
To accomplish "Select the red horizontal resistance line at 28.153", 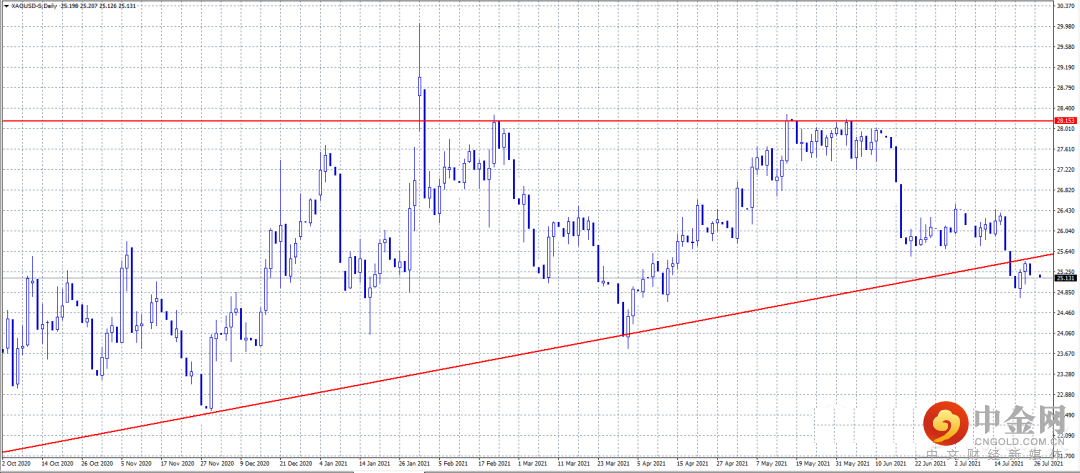I will click(526, 120).
